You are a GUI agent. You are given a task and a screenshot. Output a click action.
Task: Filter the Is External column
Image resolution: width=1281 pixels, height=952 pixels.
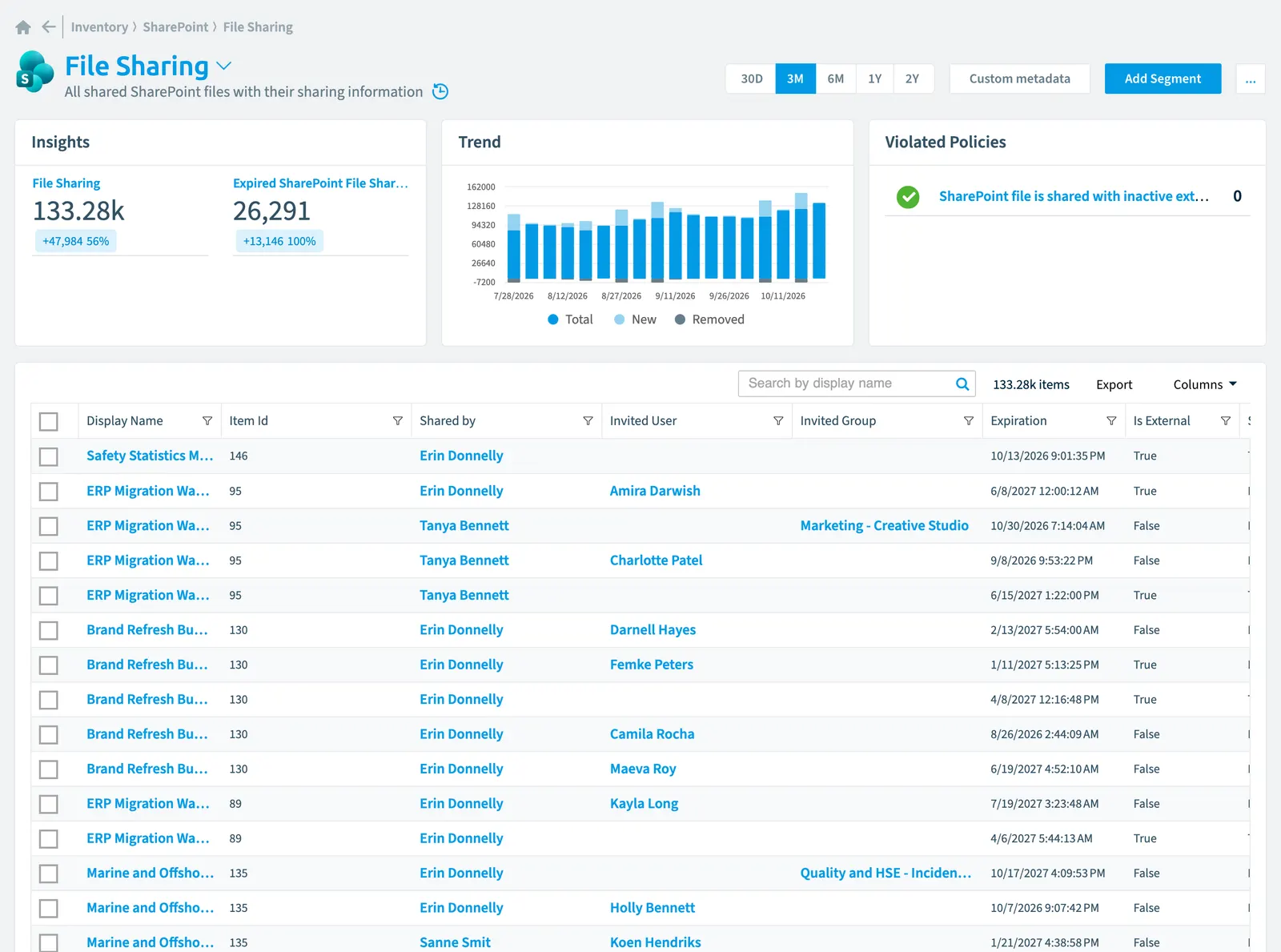point(1226,421)
